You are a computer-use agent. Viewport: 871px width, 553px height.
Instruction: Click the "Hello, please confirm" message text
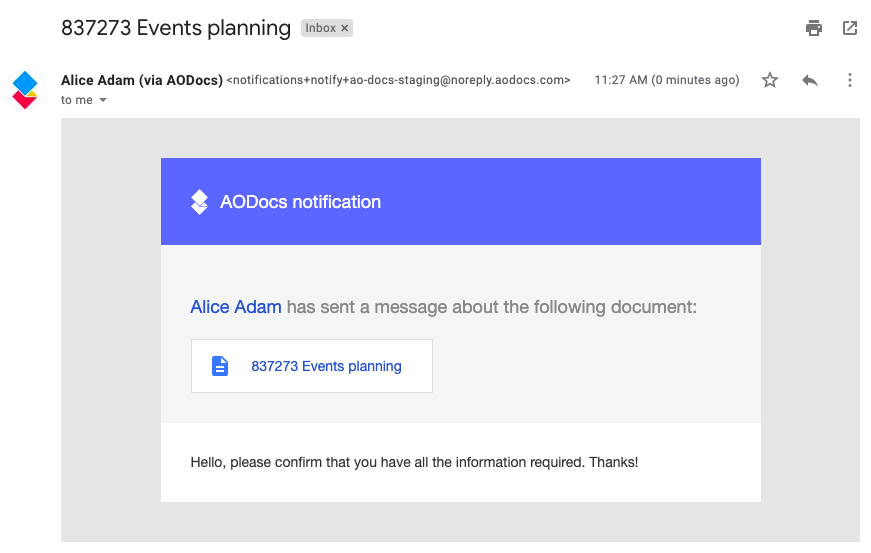pyautogui.click(x=414, y=462)
